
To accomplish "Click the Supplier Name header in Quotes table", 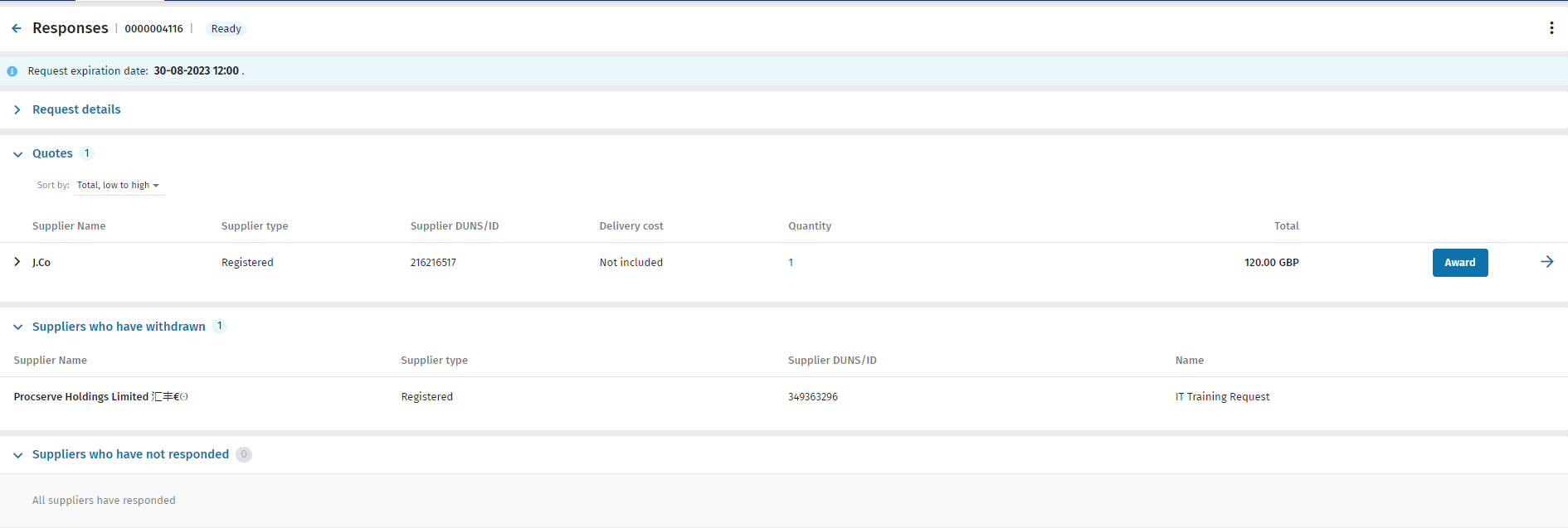I will point(69,226).
